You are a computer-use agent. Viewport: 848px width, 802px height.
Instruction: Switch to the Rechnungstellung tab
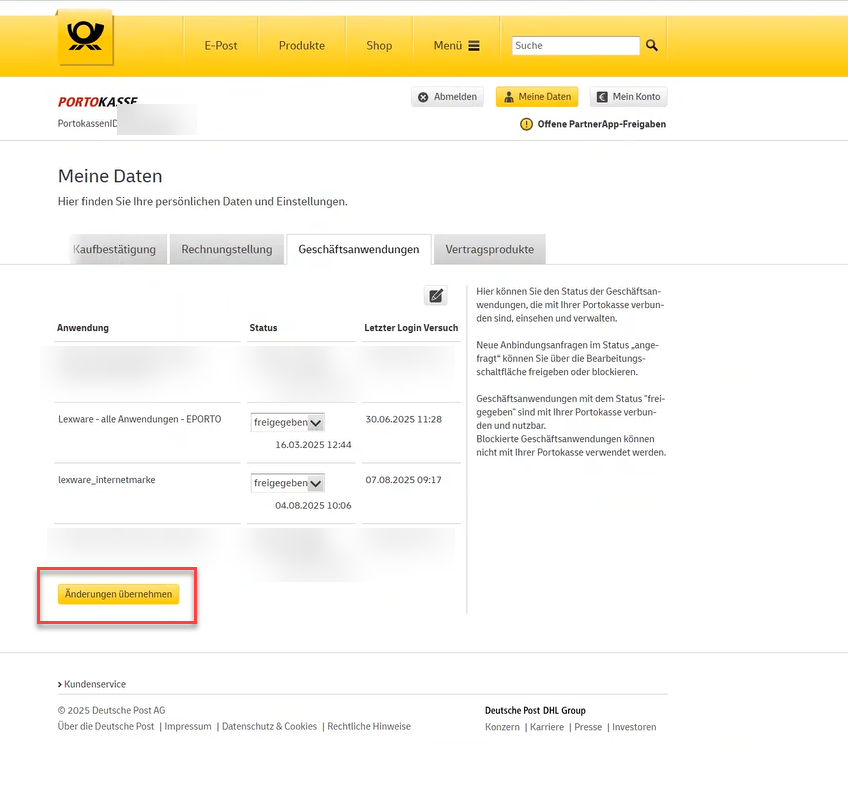click(x=226, y=249)
